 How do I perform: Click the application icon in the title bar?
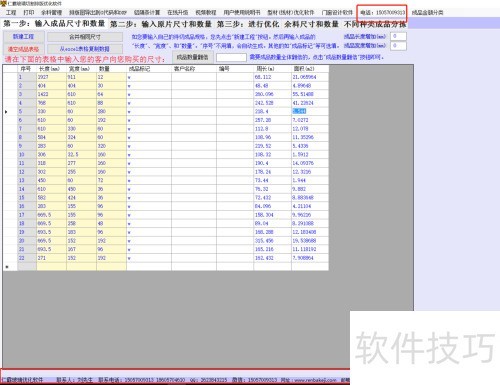3,3
